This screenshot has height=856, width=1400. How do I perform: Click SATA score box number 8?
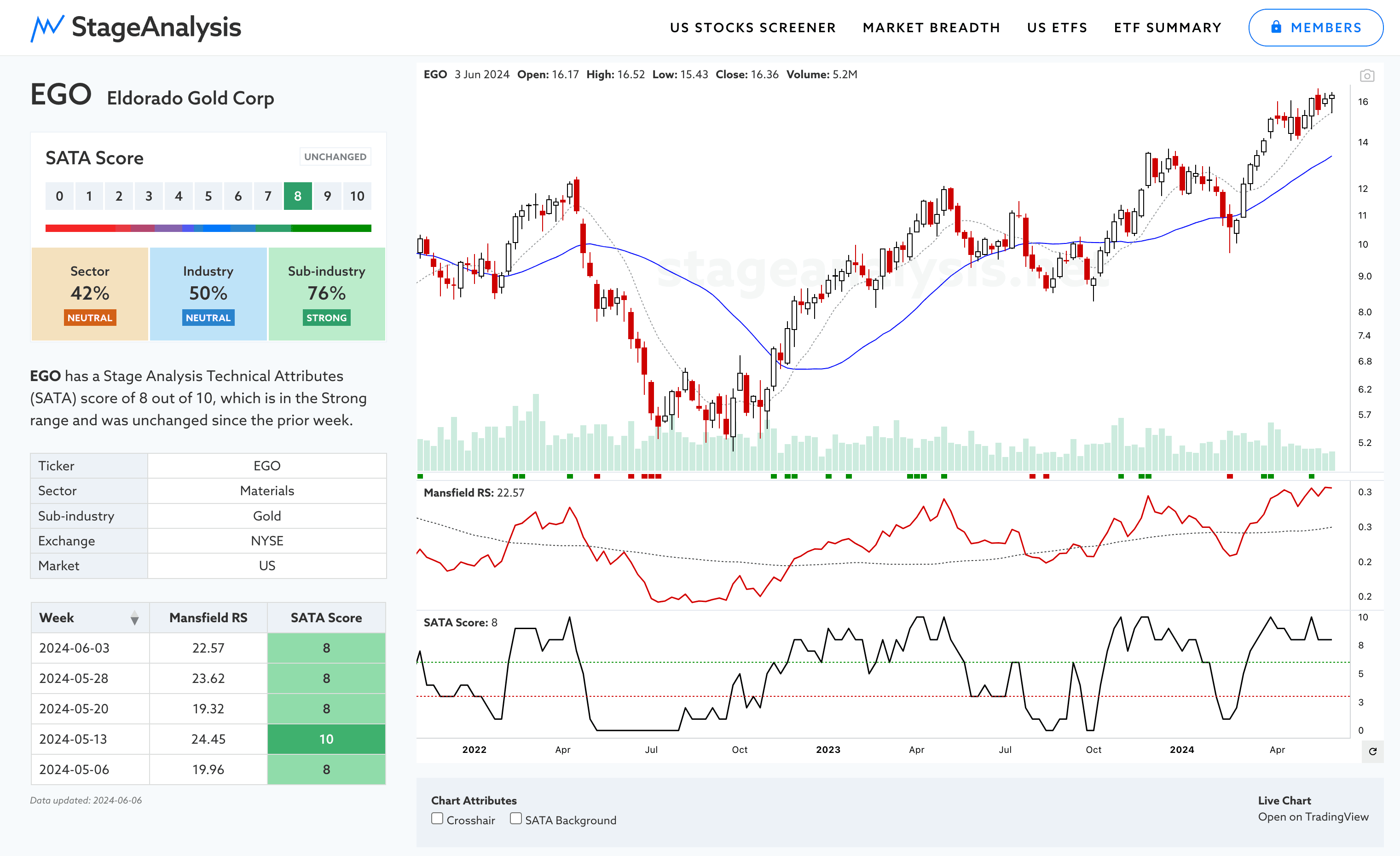pos(298,196)
